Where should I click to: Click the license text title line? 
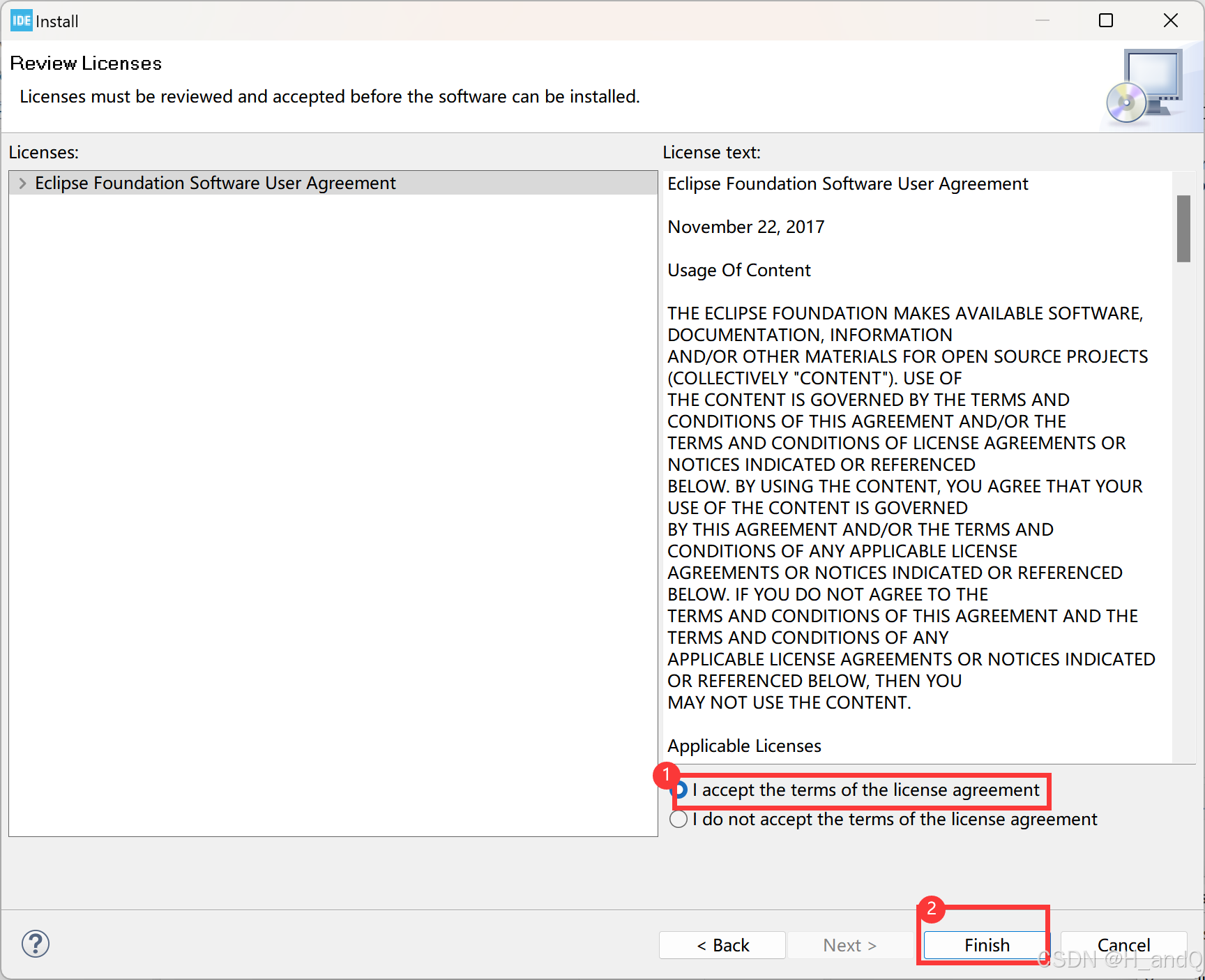tap(847, 183)
